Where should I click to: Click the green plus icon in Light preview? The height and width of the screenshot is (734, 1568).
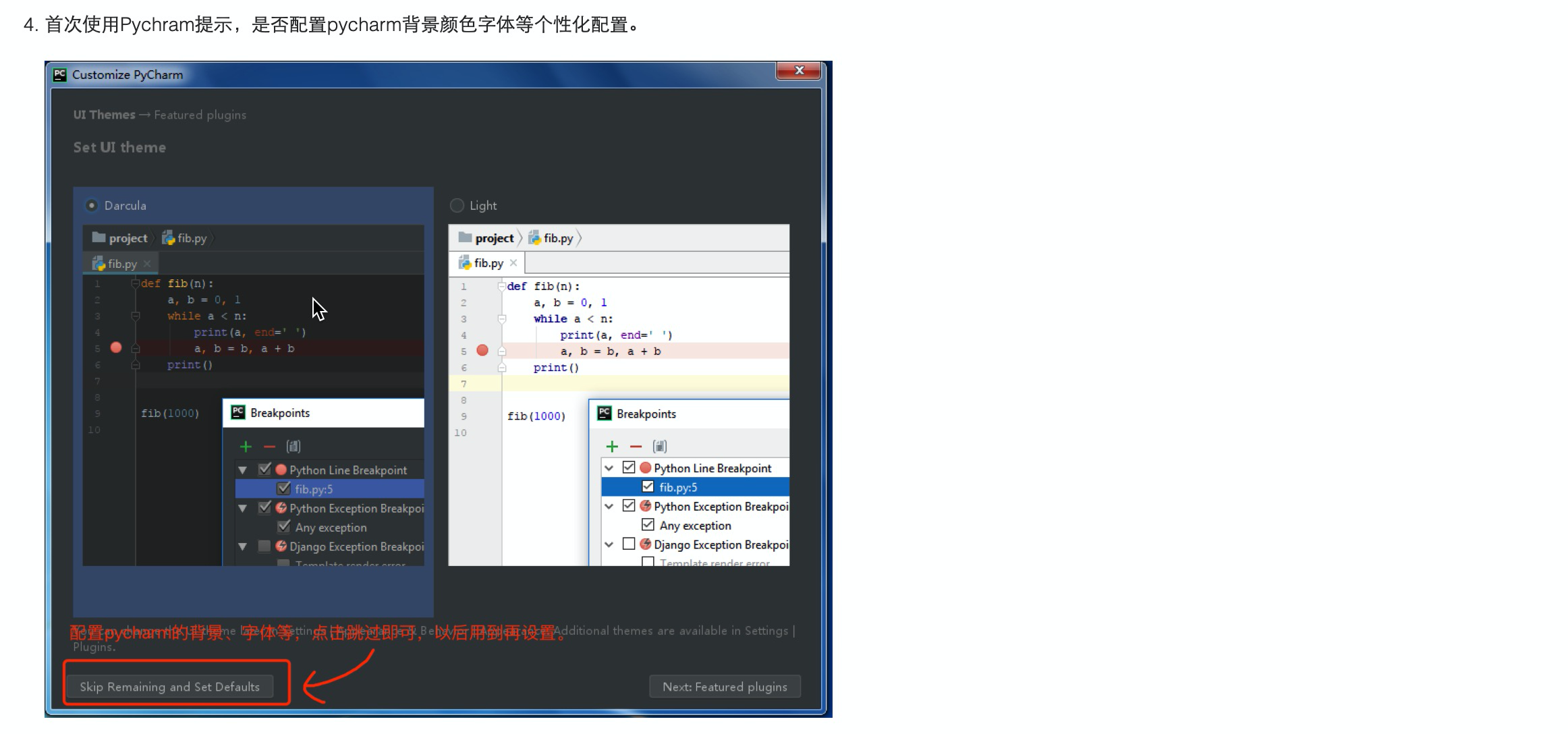tap(612, 447)
